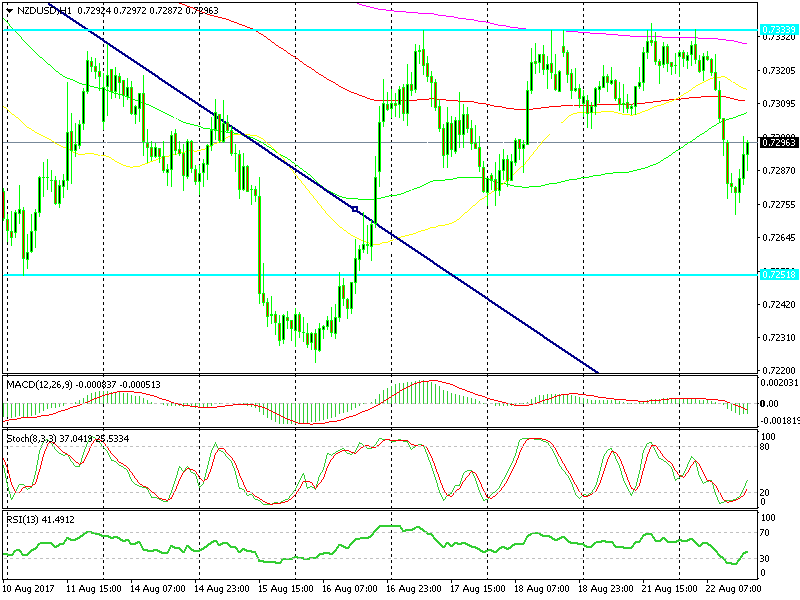The image size is (800, 600).
Task: Click the 18 Aug 07:00 time label
Action: 542,589
